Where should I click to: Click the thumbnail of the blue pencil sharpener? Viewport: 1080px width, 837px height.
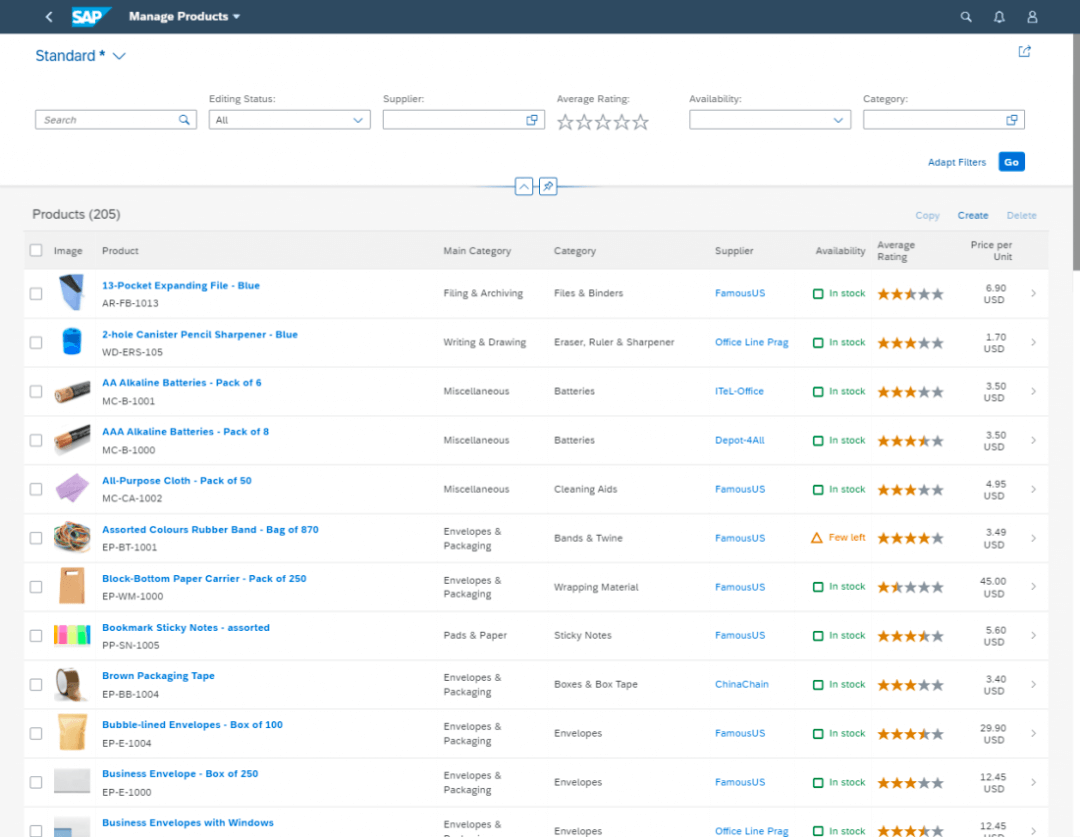[x=72, y=342]
